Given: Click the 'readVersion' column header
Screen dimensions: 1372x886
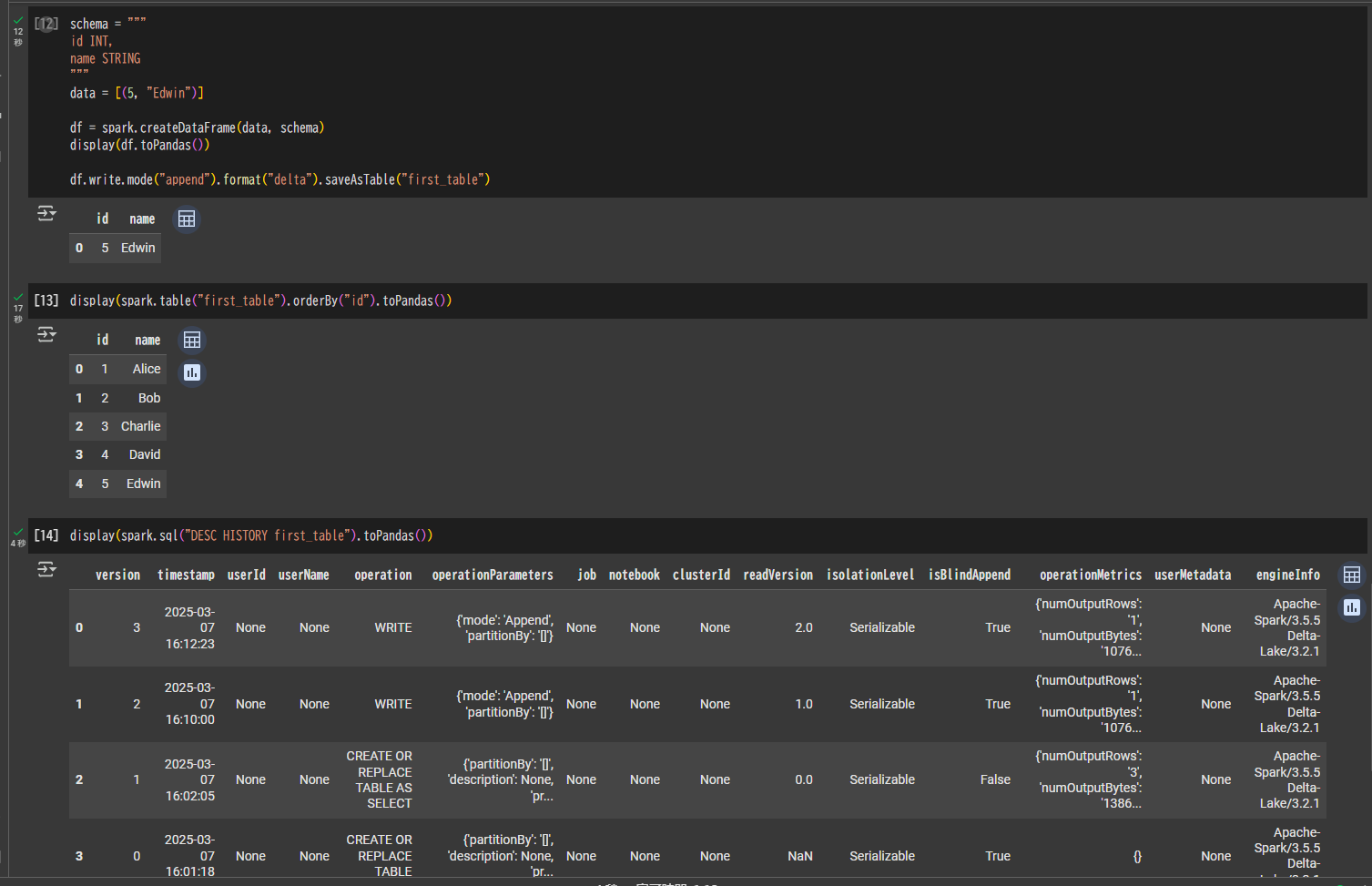Looking at the screenshot, I should (x=778, y=575).
